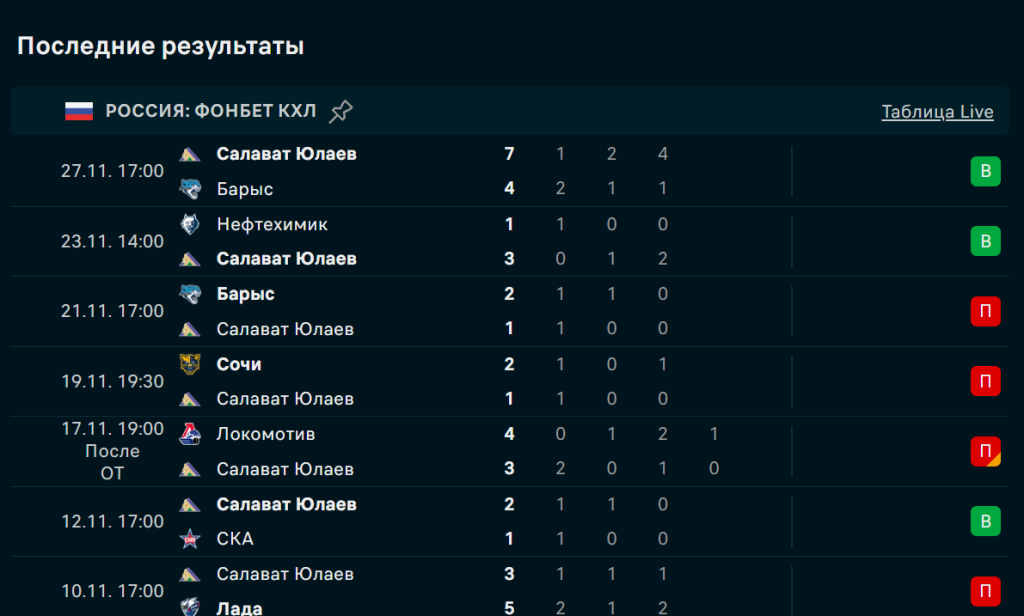The image size is (1024, 616).
Task: Click the pin icon next to ФОНБЕТ КХЛ
Action: point(341,111)
